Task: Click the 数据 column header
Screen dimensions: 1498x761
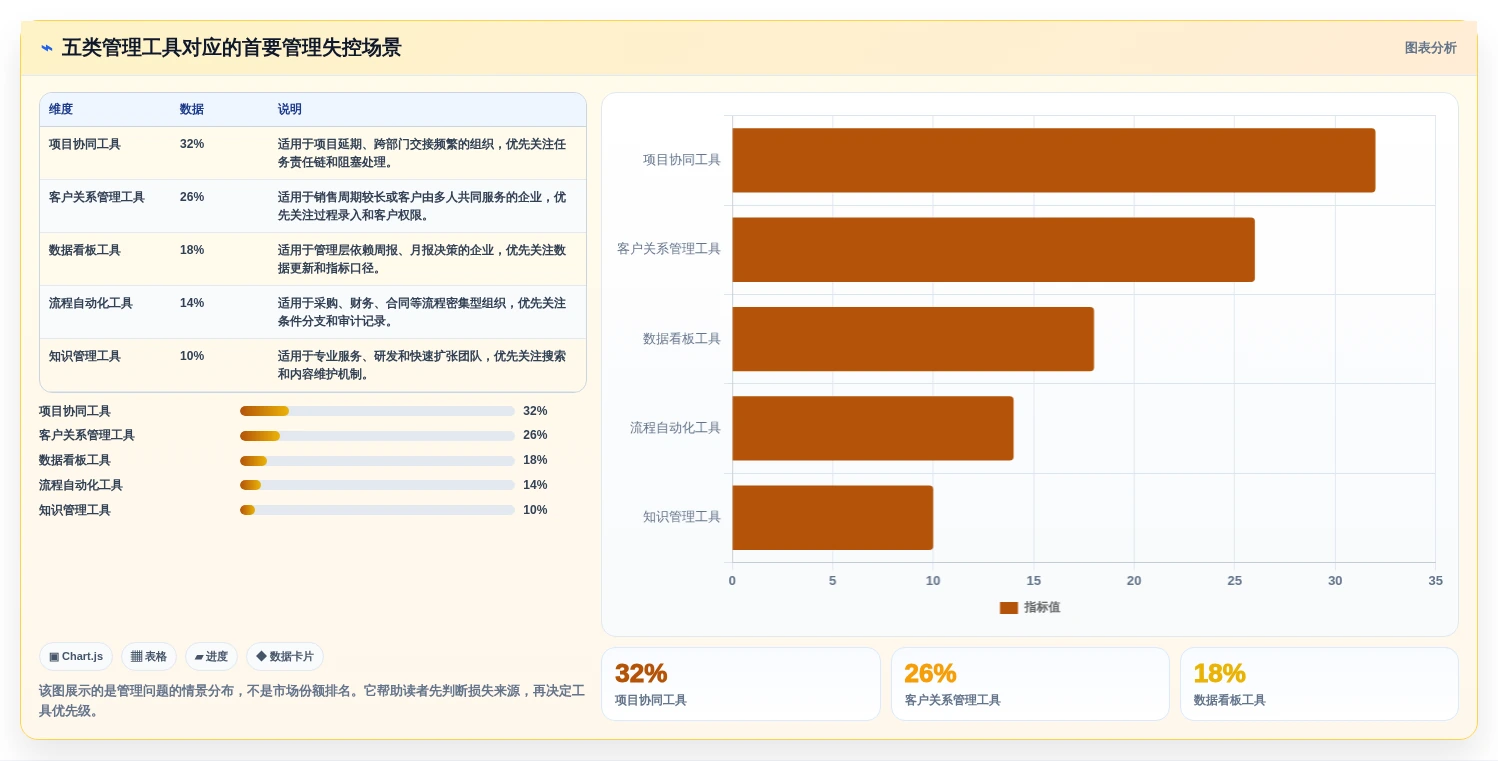Action: 192,110
